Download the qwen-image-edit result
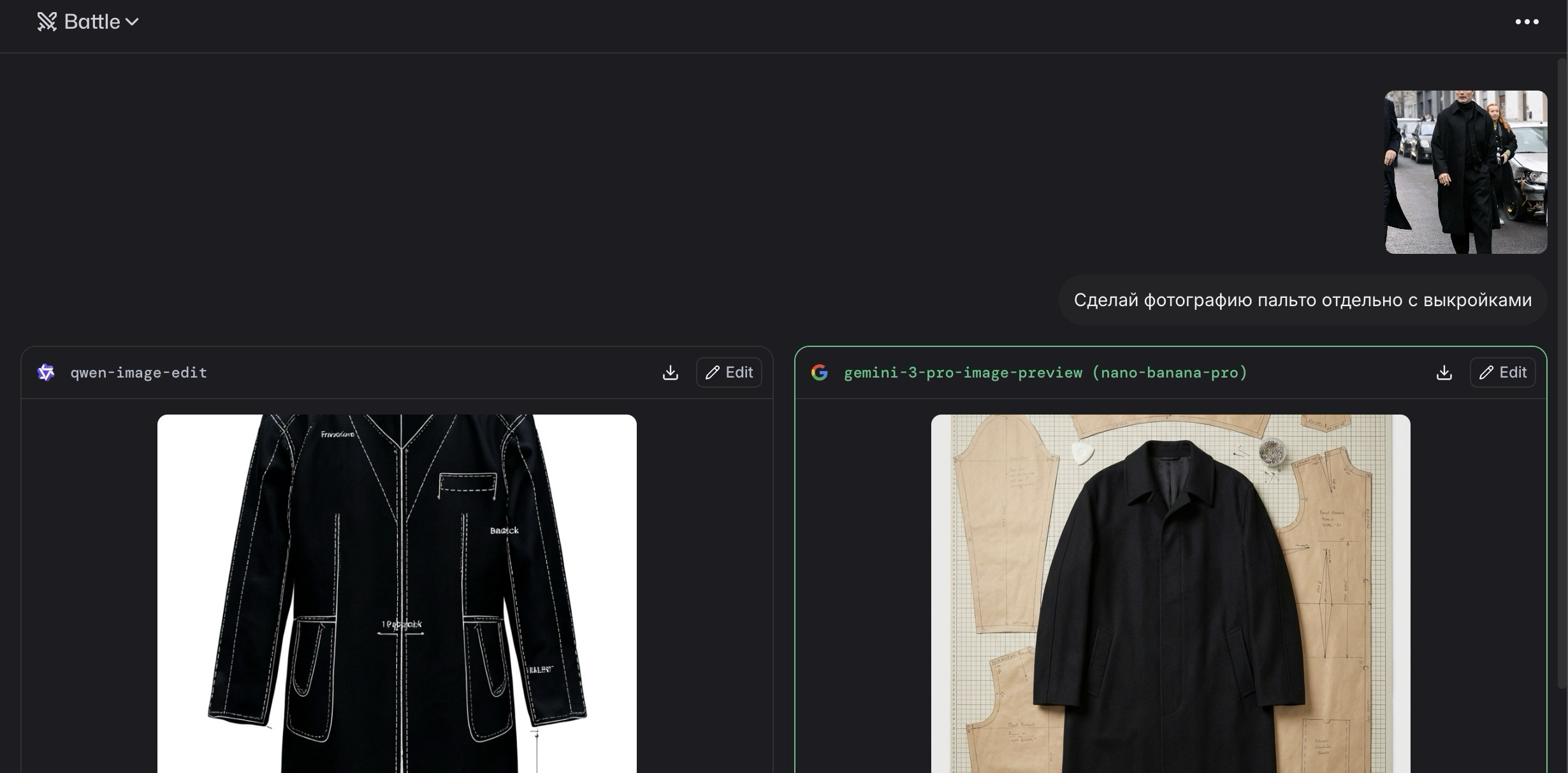Viewport: 1568px width, 773px height. (x=670, y=372)
